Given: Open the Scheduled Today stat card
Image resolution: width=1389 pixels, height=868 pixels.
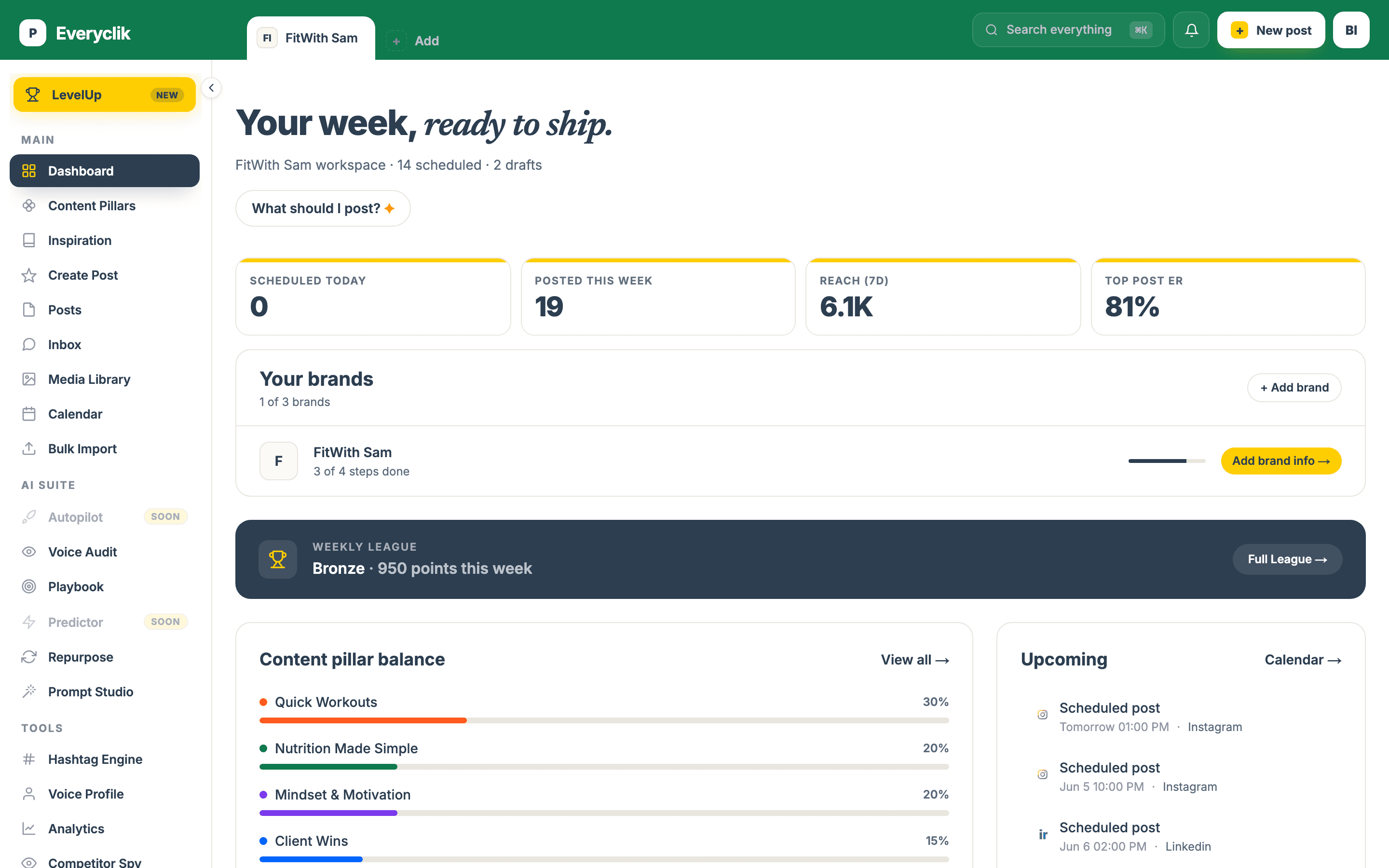Looking at the screenshot, I should (x=373, y=297).
